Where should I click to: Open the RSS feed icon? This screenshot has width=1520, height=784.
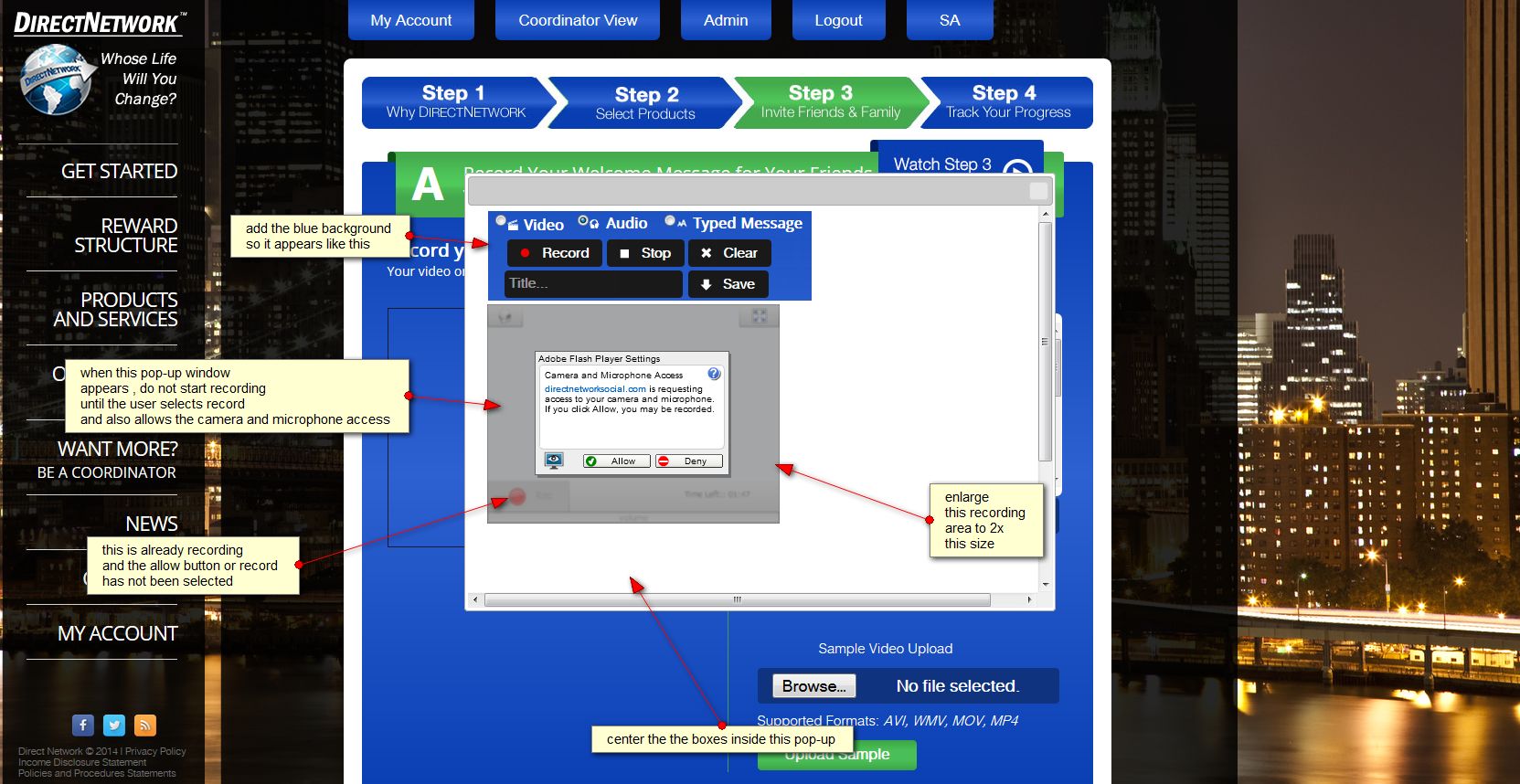pos(145,726)
